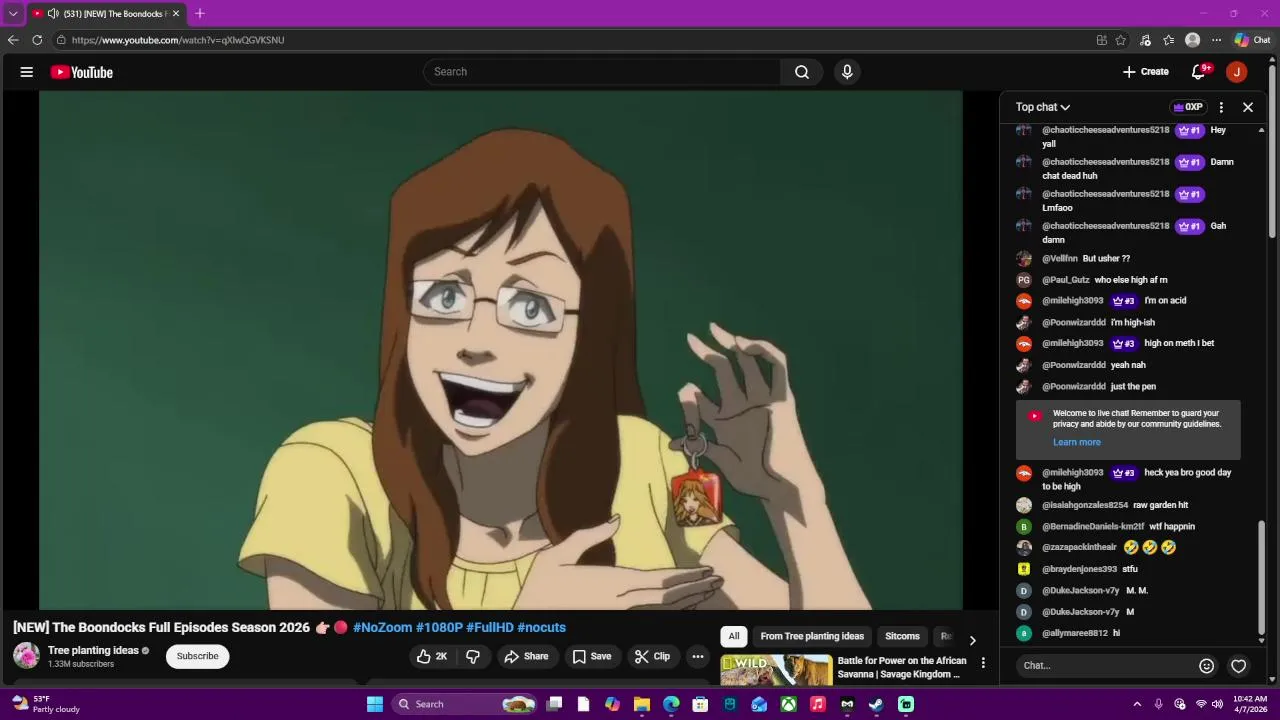Open the browser profile icon
The image size is (1280, 720).
[1192, 40]
